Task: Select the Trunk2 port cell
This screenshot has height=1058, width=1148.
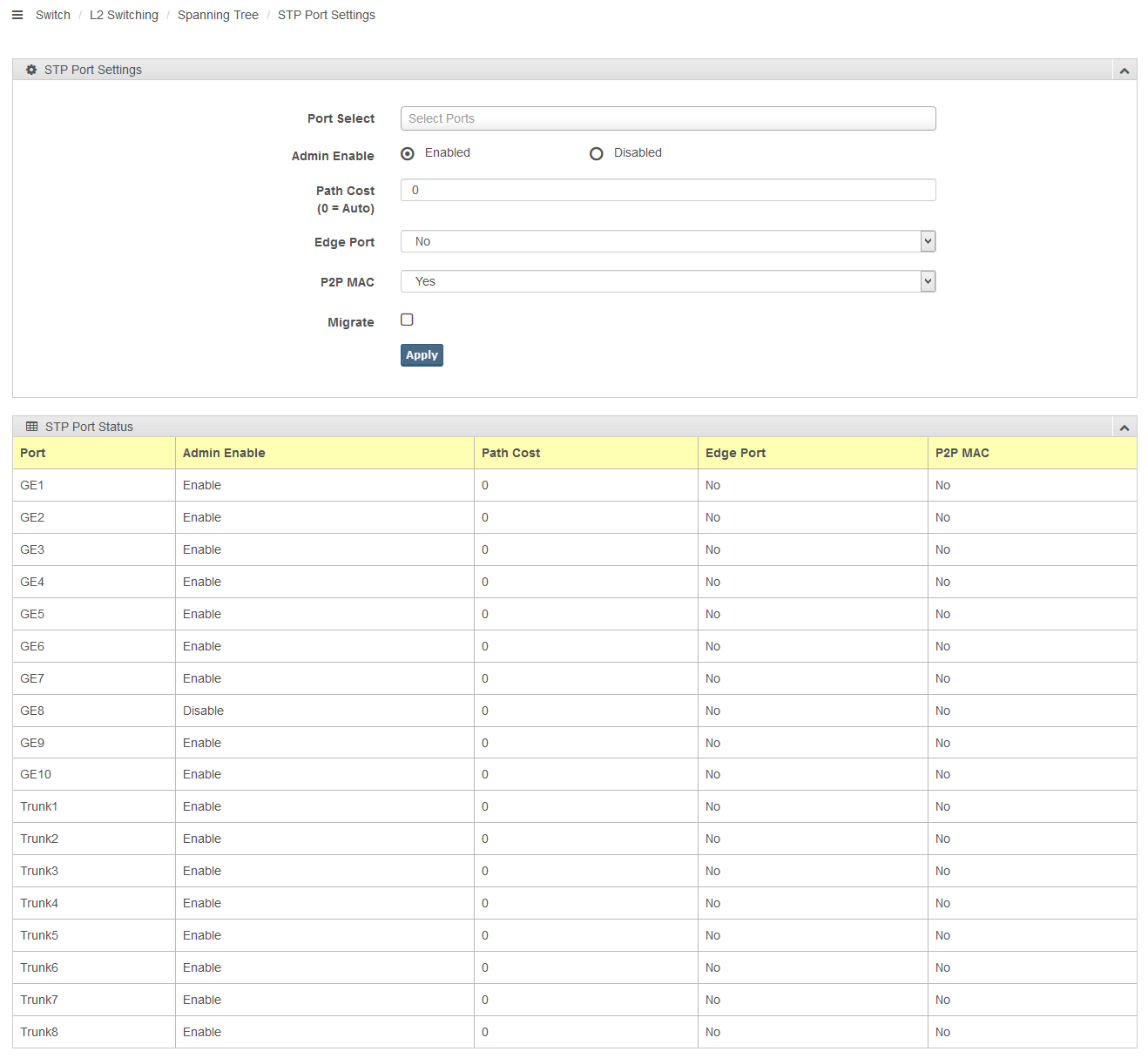Action: click(x=94, y=839)
